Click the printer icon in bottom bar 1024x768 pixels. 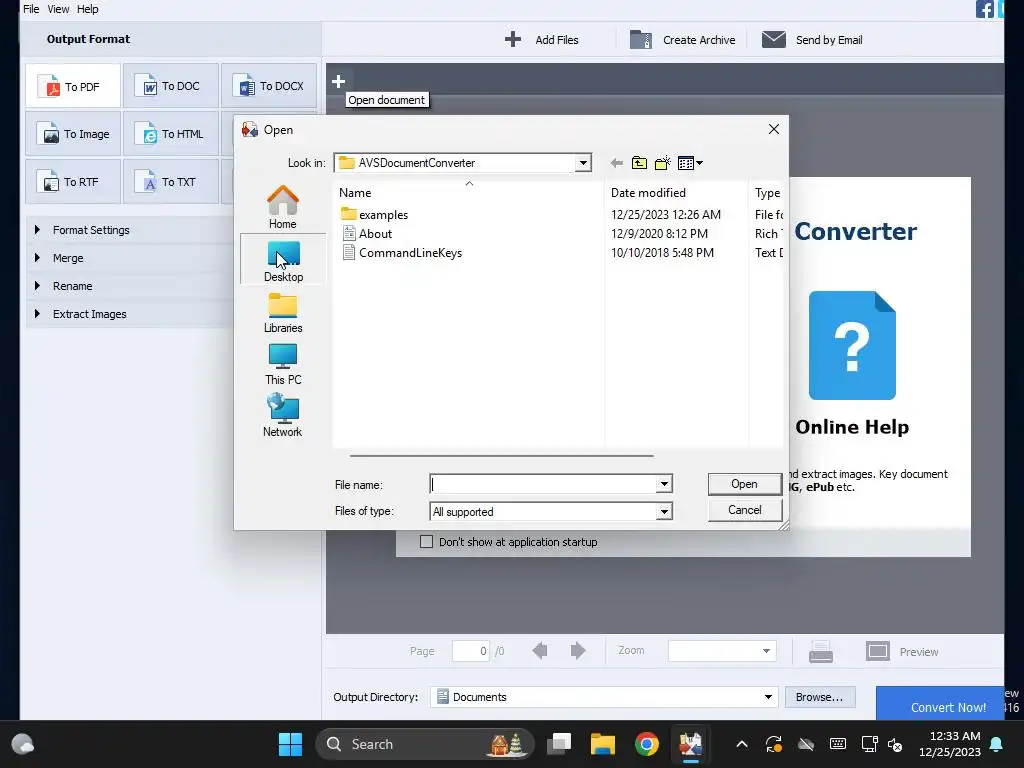(x=821, y=651)
